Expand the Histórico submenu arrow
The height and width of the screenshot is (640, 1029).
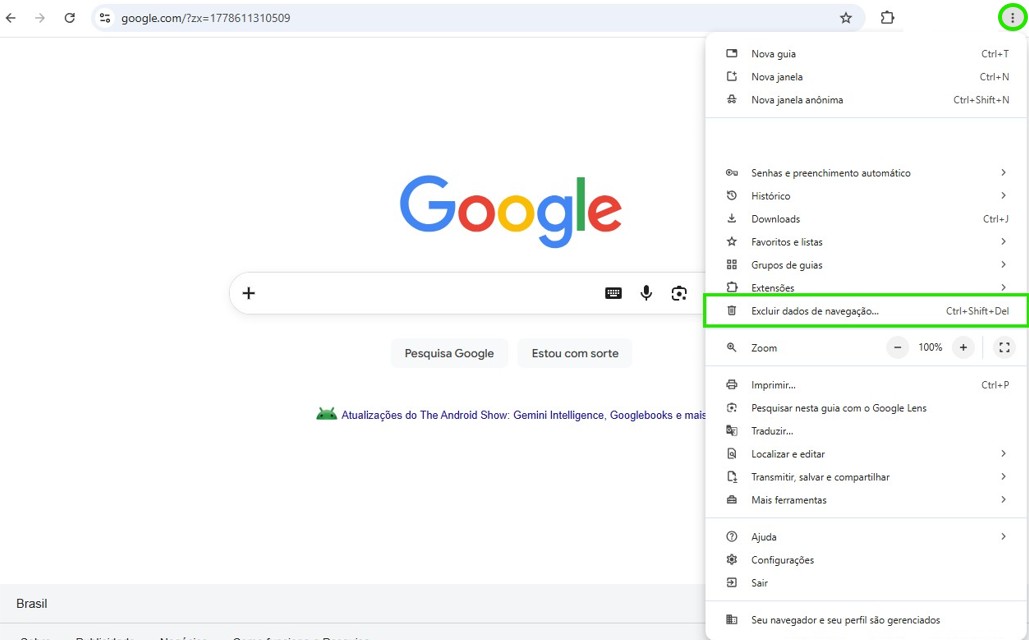pos(1003,196)
